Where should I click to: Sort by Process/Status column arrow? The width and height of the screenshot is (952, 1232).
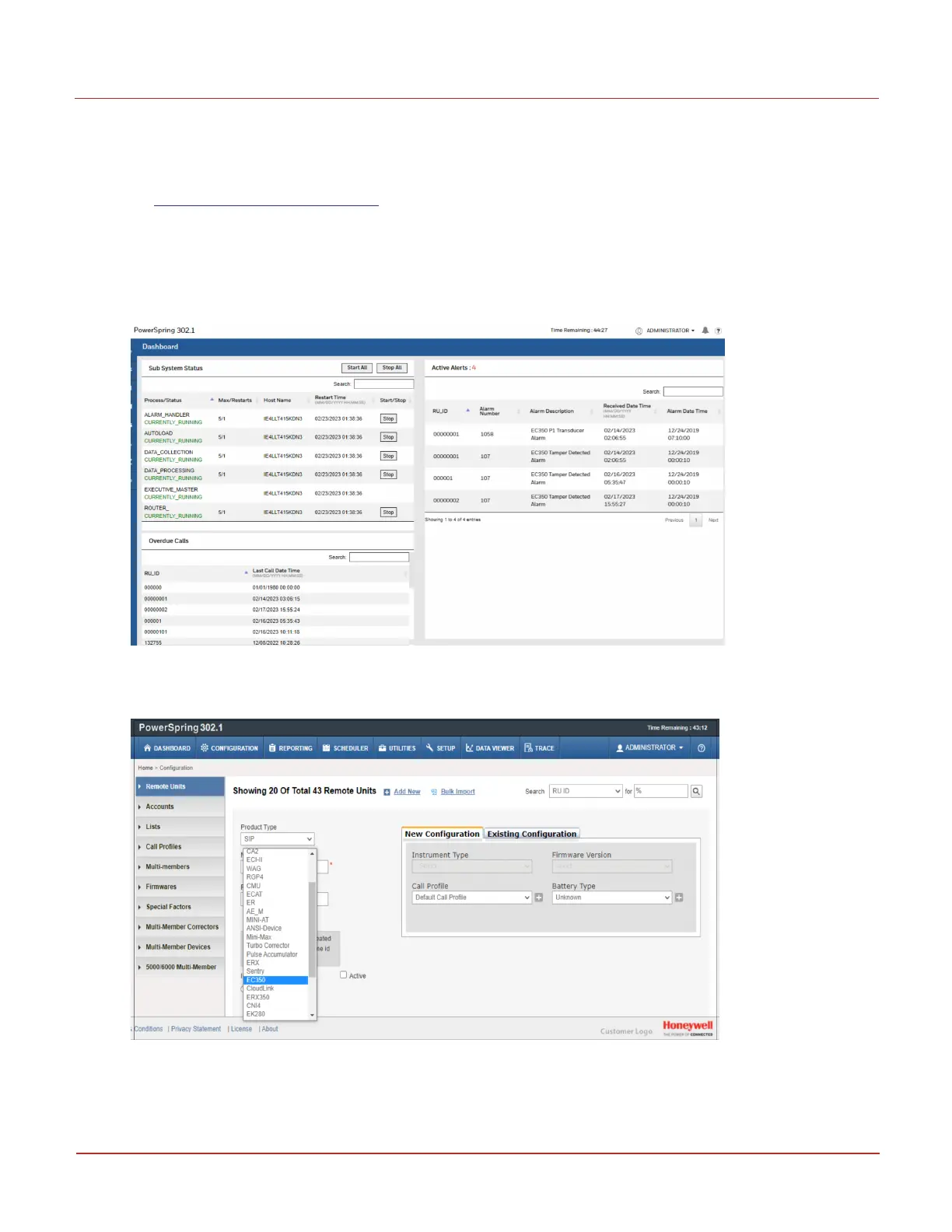212,400
